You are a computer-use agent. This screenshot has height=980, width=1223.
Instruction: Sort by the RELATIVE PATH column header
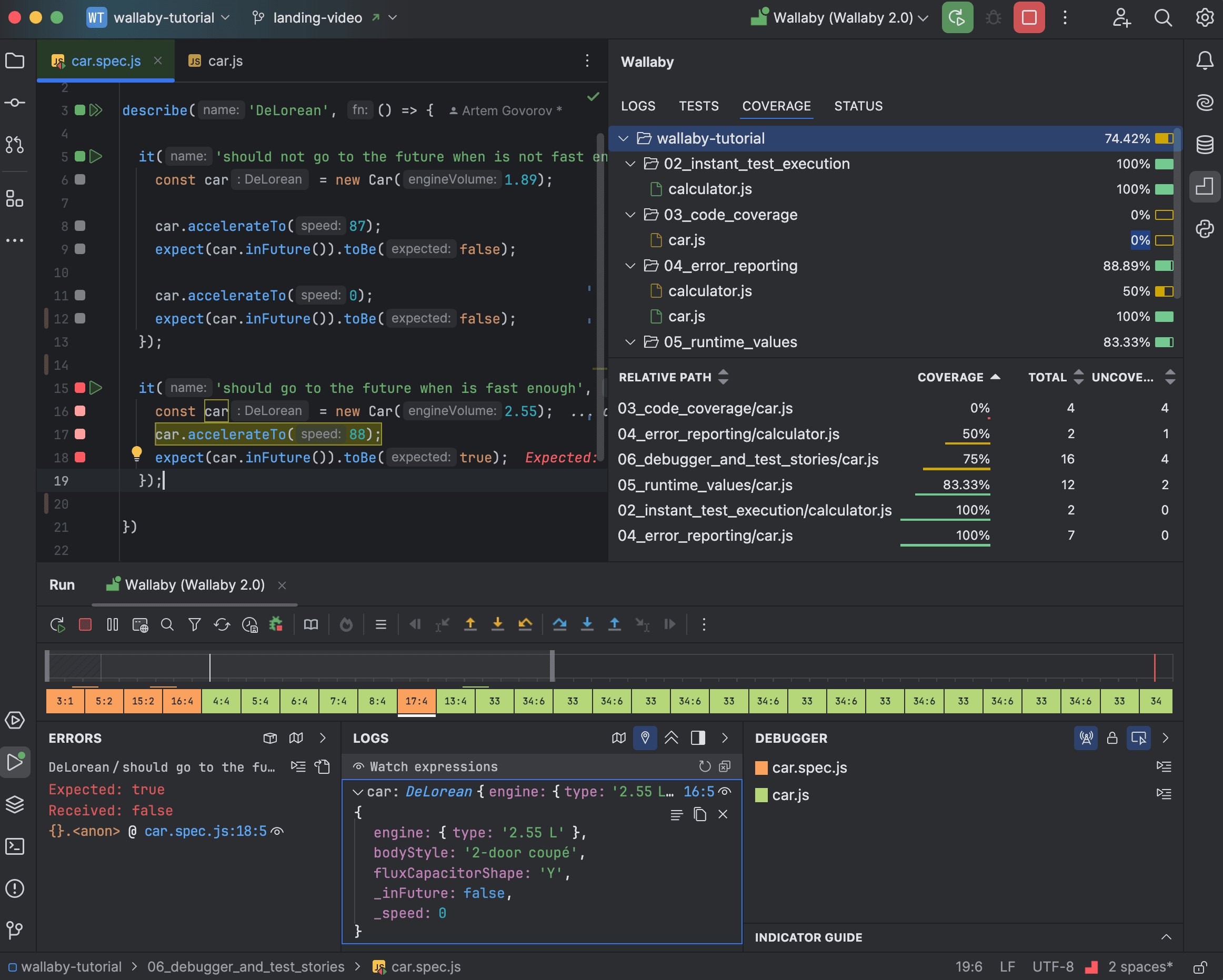[x=673, y=377]
